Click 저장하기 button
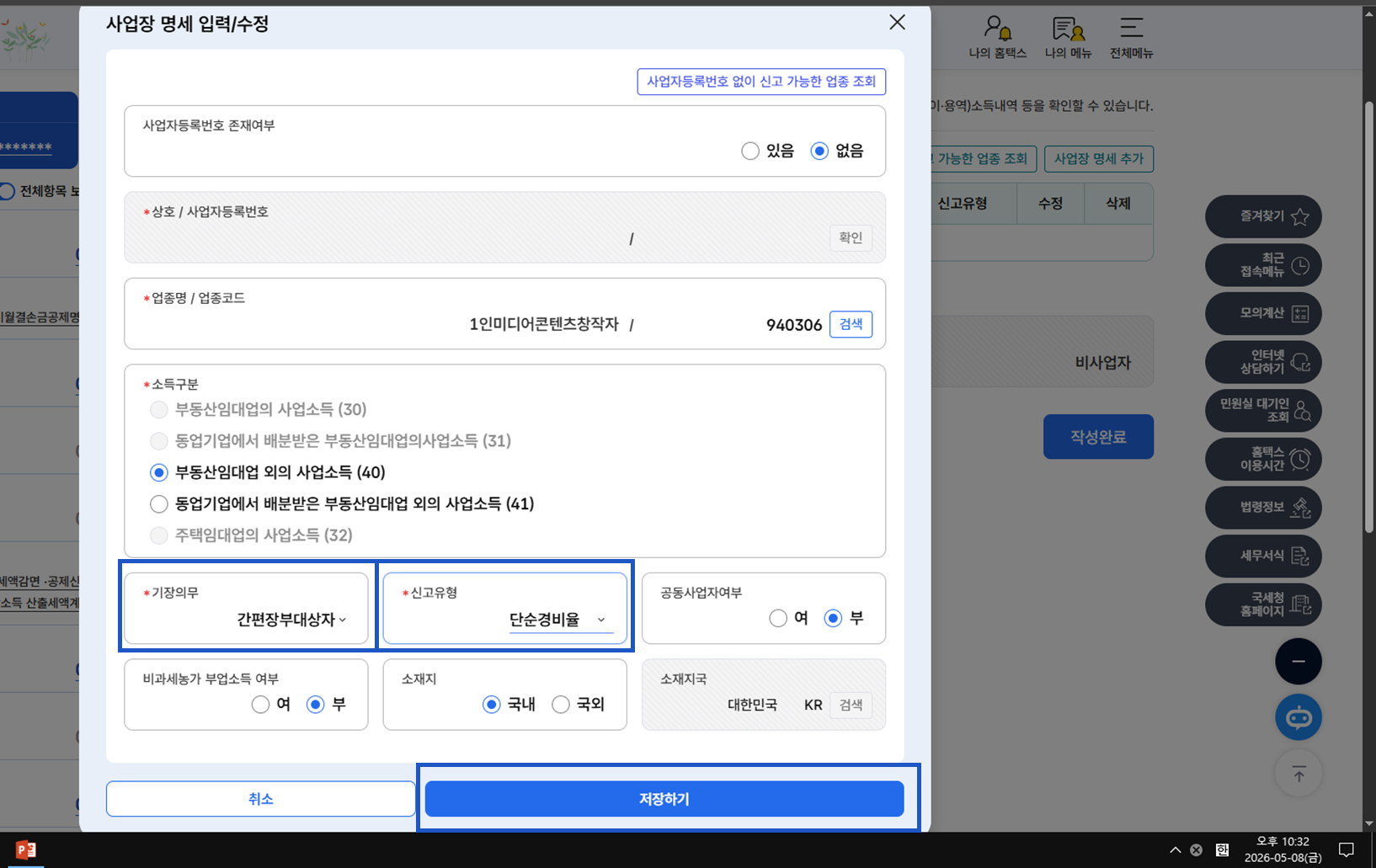The width and height of the screenshot is (1376, 868). (x=664, y=799)
